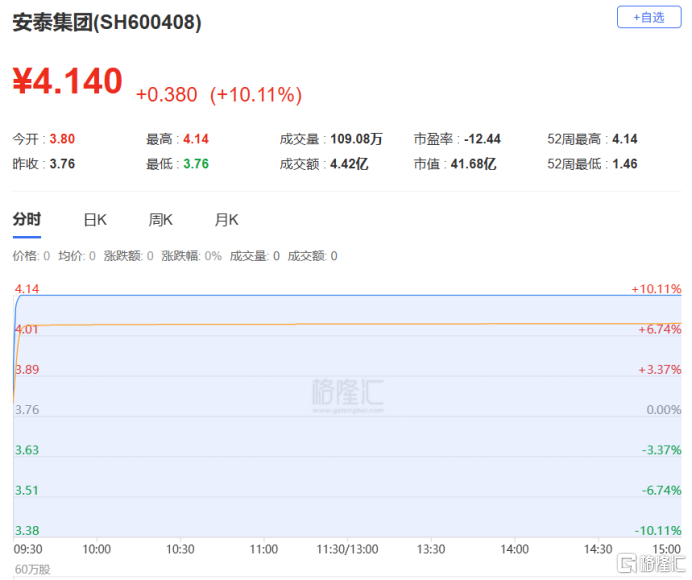Open the 日K daily chart tab
The height and width of the screenshot is (580, 692).
pos(95,220)
